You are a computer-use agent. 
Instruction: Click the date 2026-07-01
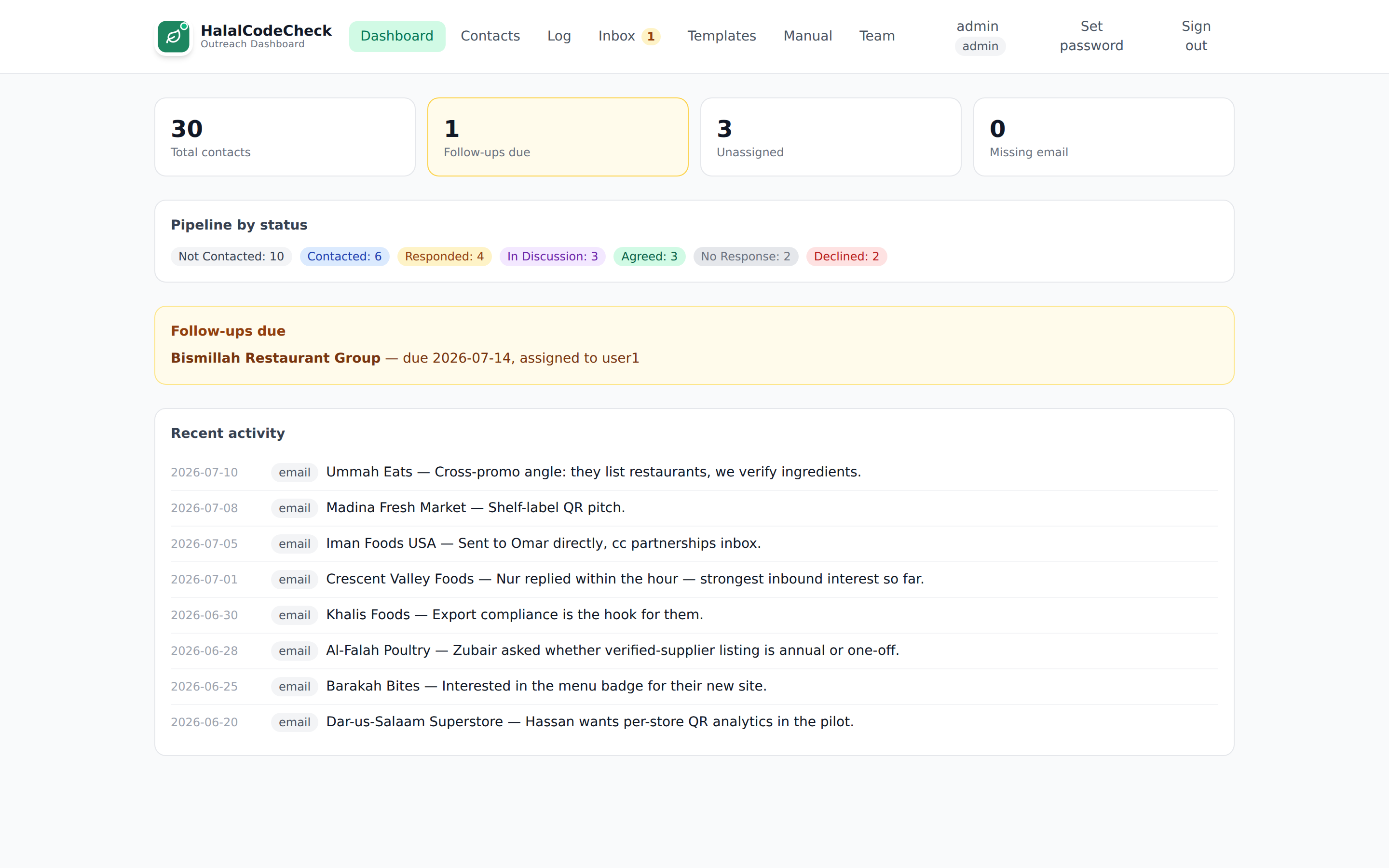coord(204,579)
